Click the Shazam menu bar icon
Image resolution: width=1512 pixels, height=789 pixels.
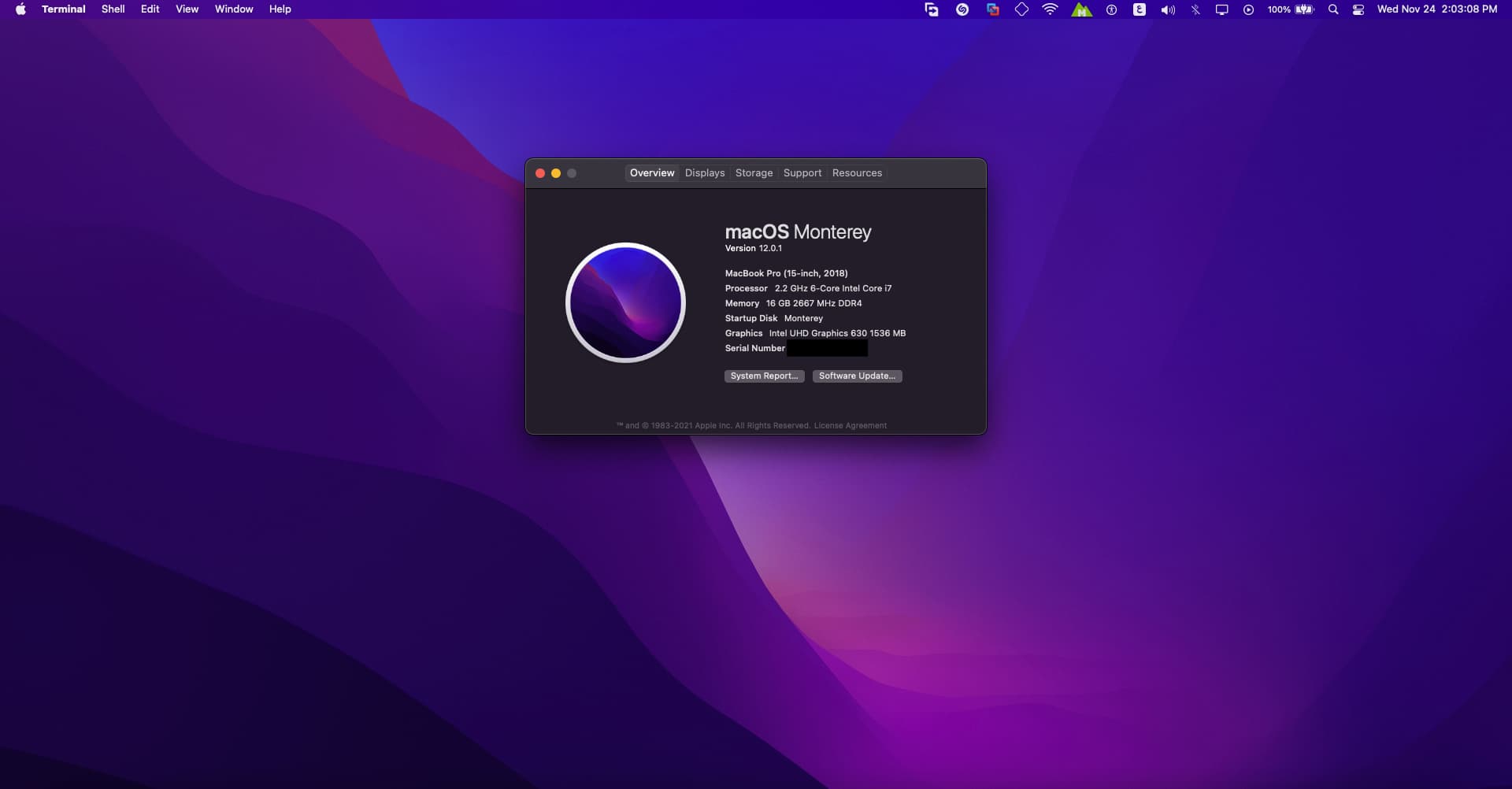pos(962,9)
